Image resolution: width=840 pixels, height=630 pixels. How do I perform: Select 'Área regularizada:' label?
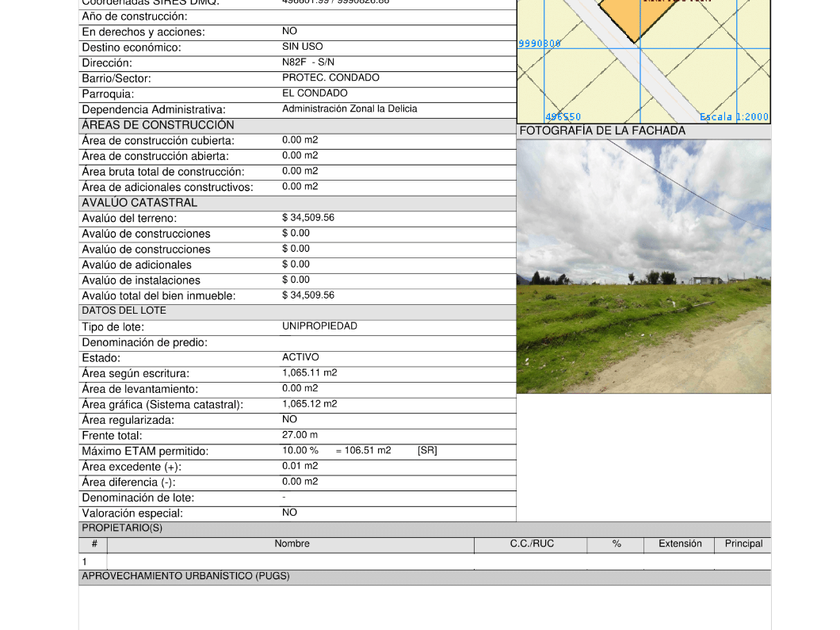pos(128,421)
